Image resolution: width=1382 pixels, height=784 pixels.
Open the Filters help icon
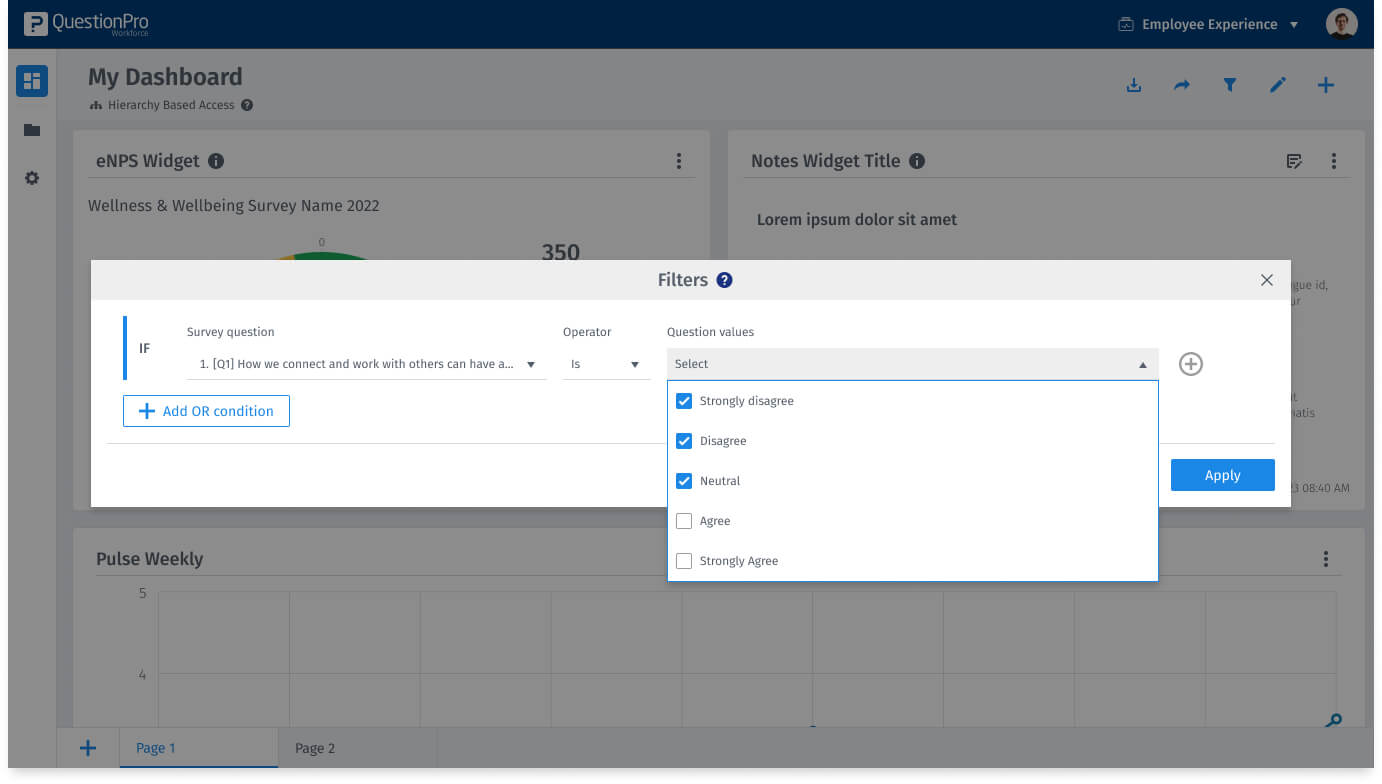coord(724,280)
